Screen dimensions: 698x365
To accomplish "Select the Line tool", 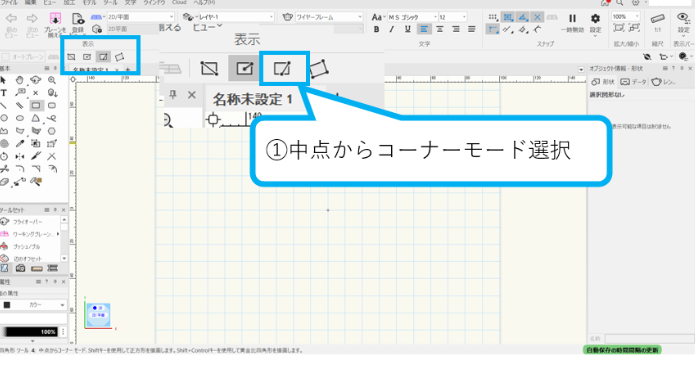I will coord(4,105).
